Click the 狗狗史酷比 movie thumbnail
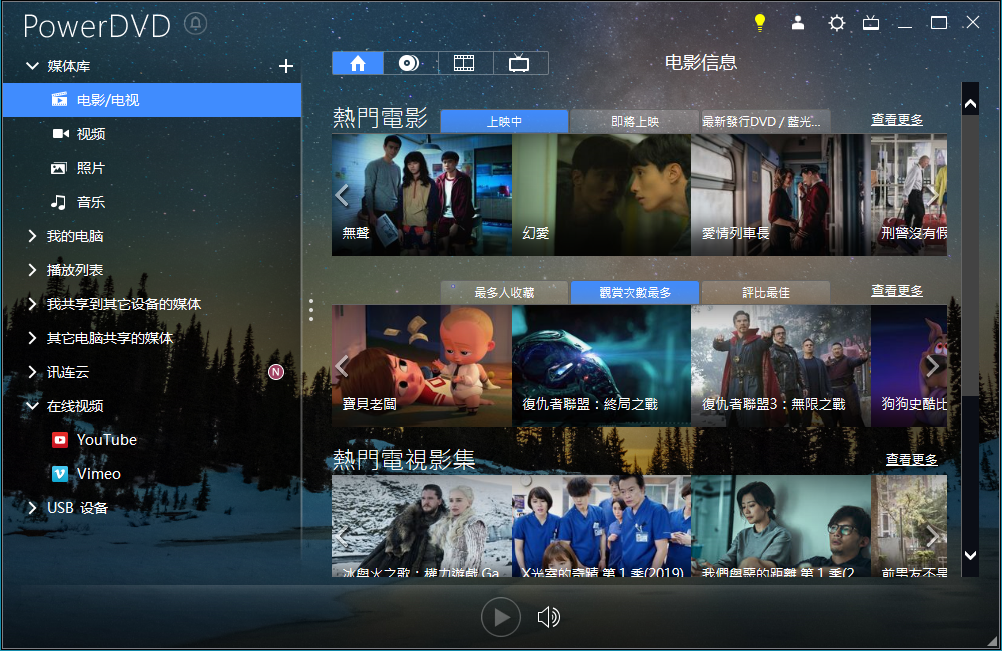This screenshot has height=651, width=1002. click(909, 365)
